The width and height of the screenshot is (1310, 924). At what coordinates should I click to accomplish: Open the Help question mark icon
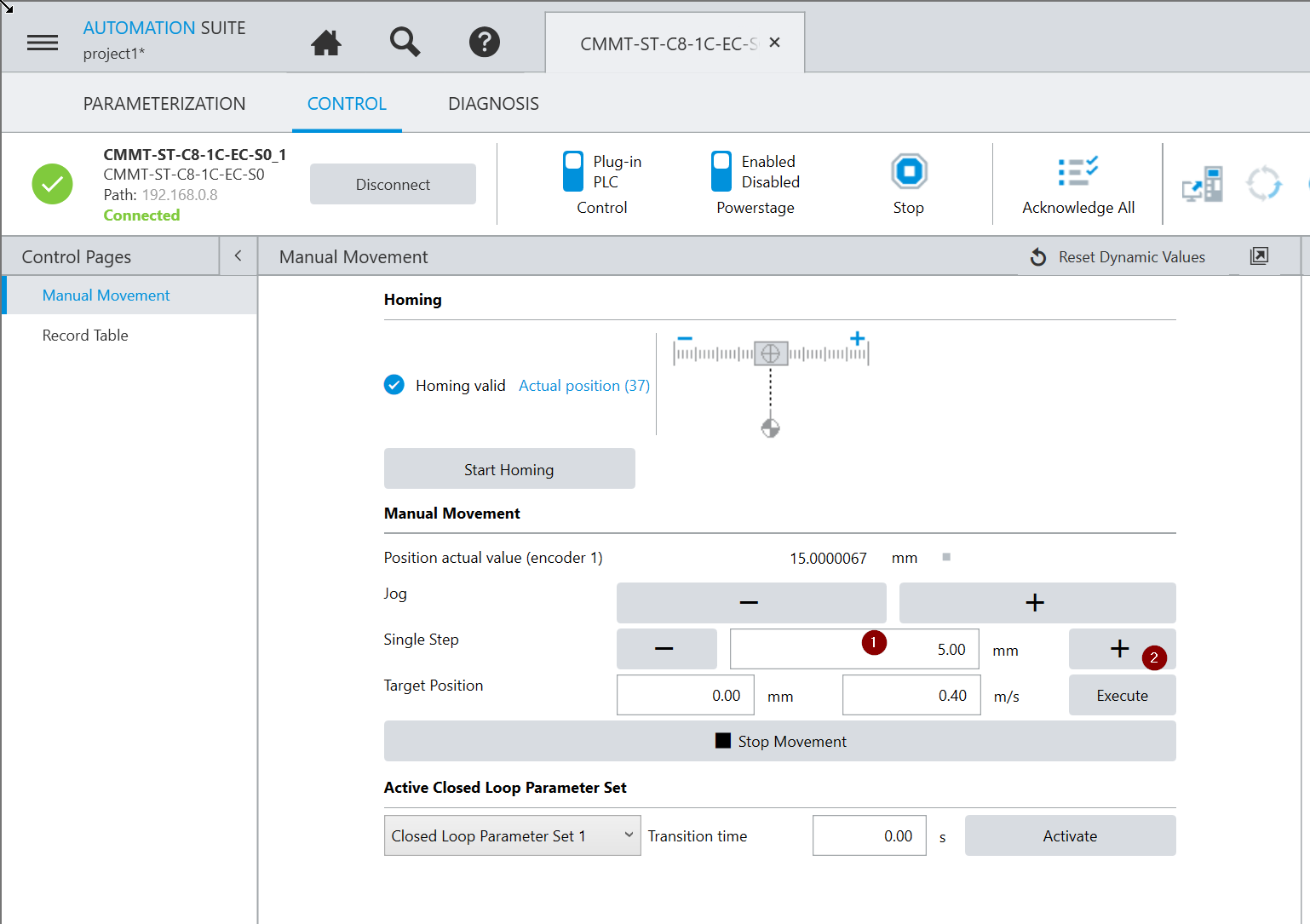[x=485, y=42]
